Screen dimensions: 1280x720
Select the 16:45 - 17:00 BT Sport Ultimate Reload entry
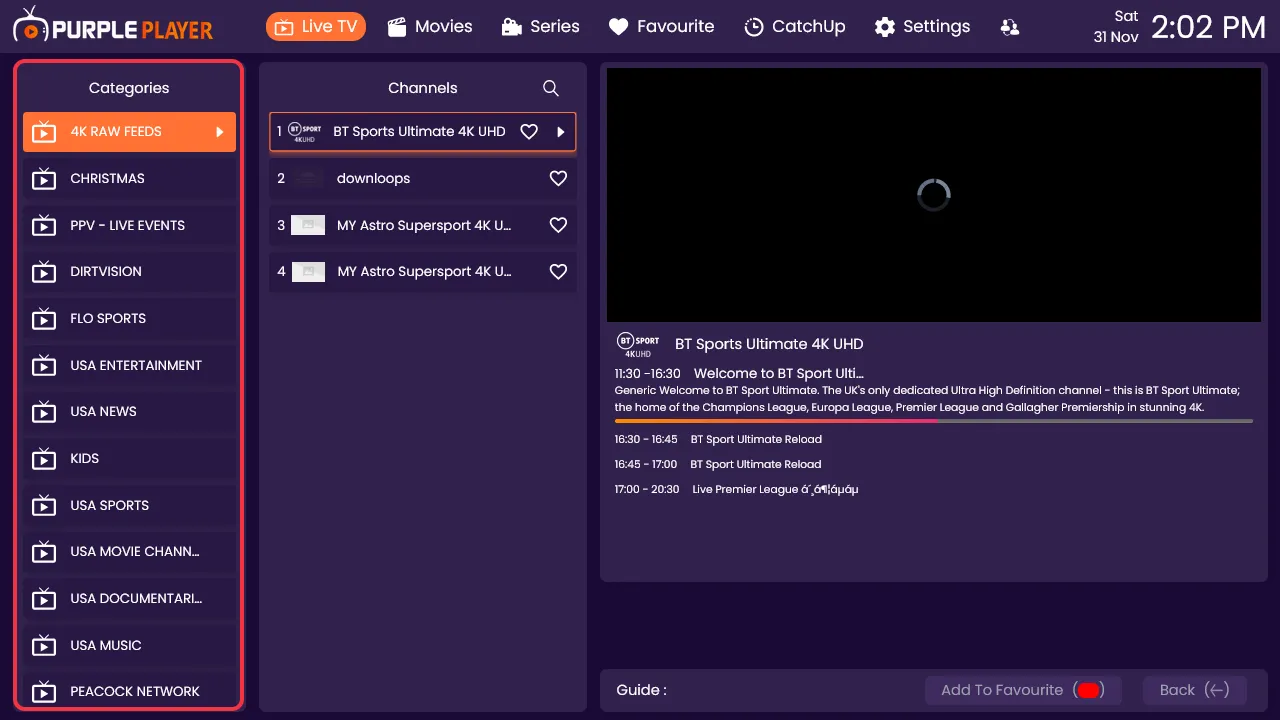pos(718,464)
